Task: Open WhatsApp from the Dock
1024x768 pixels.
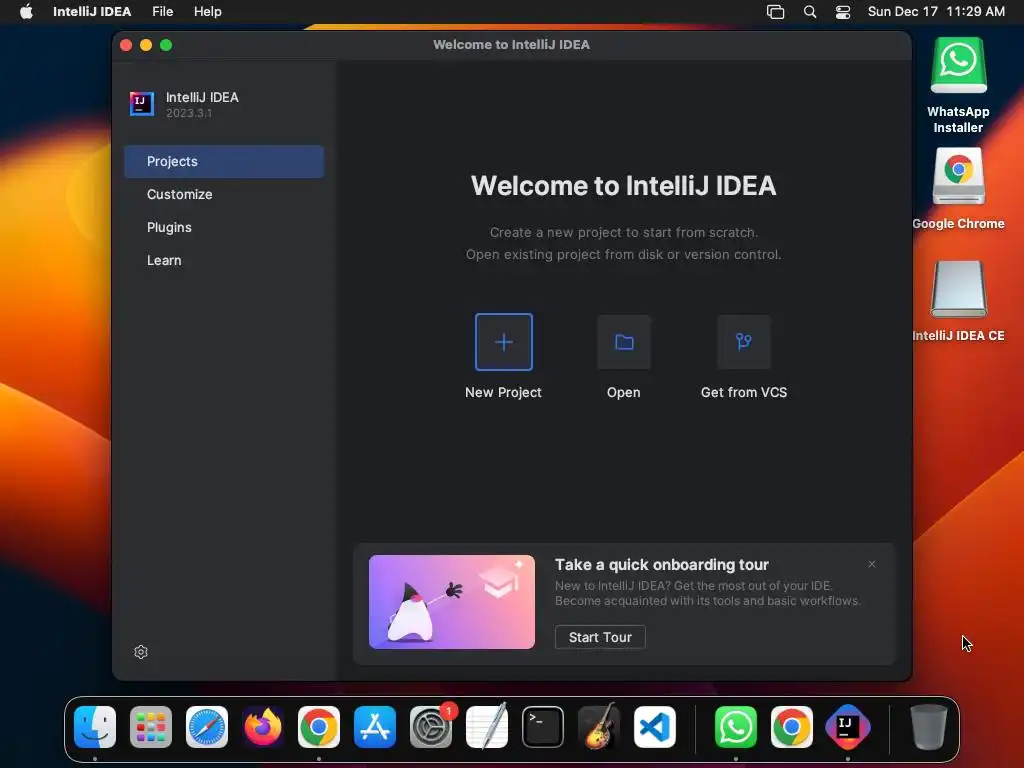Action: pos(736,727)
